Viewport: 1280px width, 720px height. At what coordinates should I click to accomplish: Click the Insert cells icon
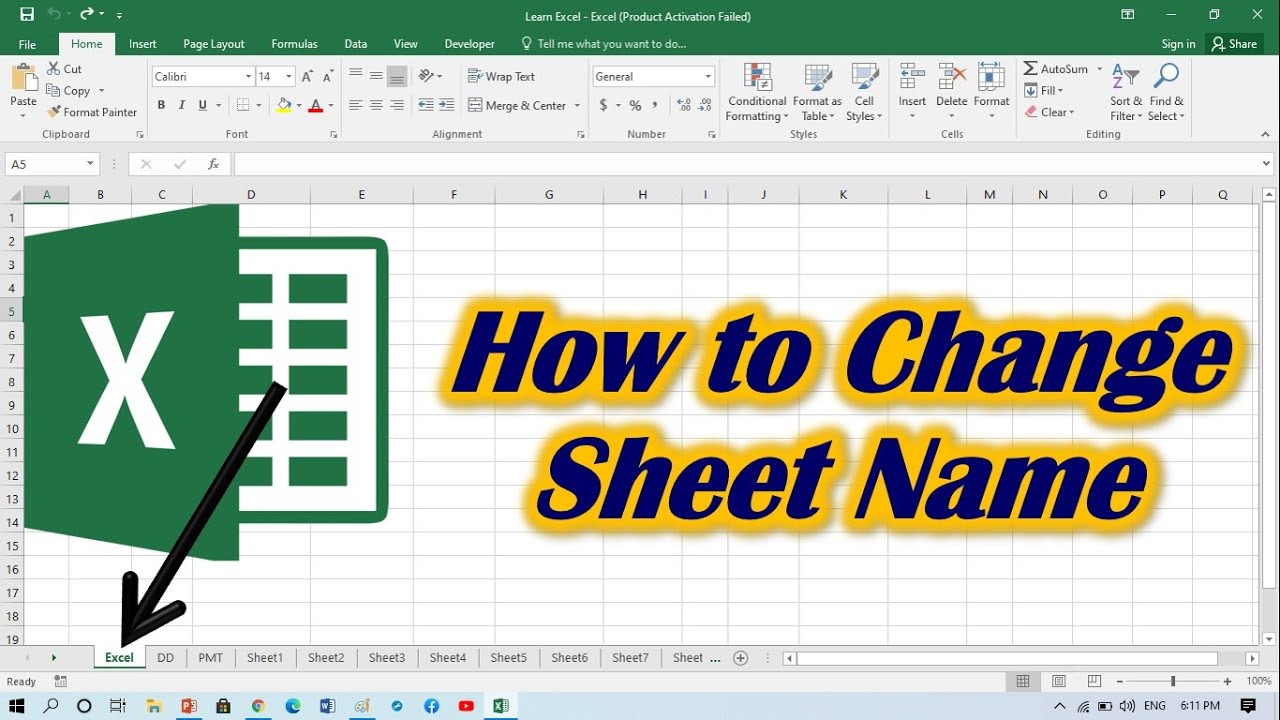912,78
